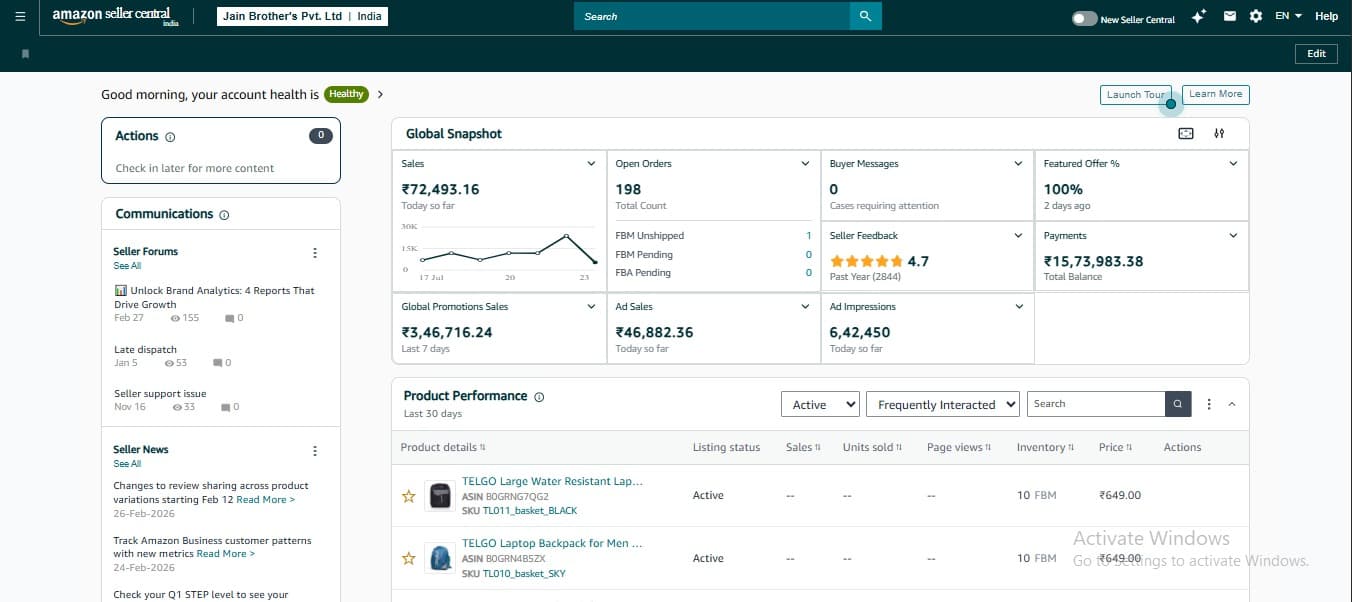
Task: Expand the Ad Sales card chevron
Action: 805,307
